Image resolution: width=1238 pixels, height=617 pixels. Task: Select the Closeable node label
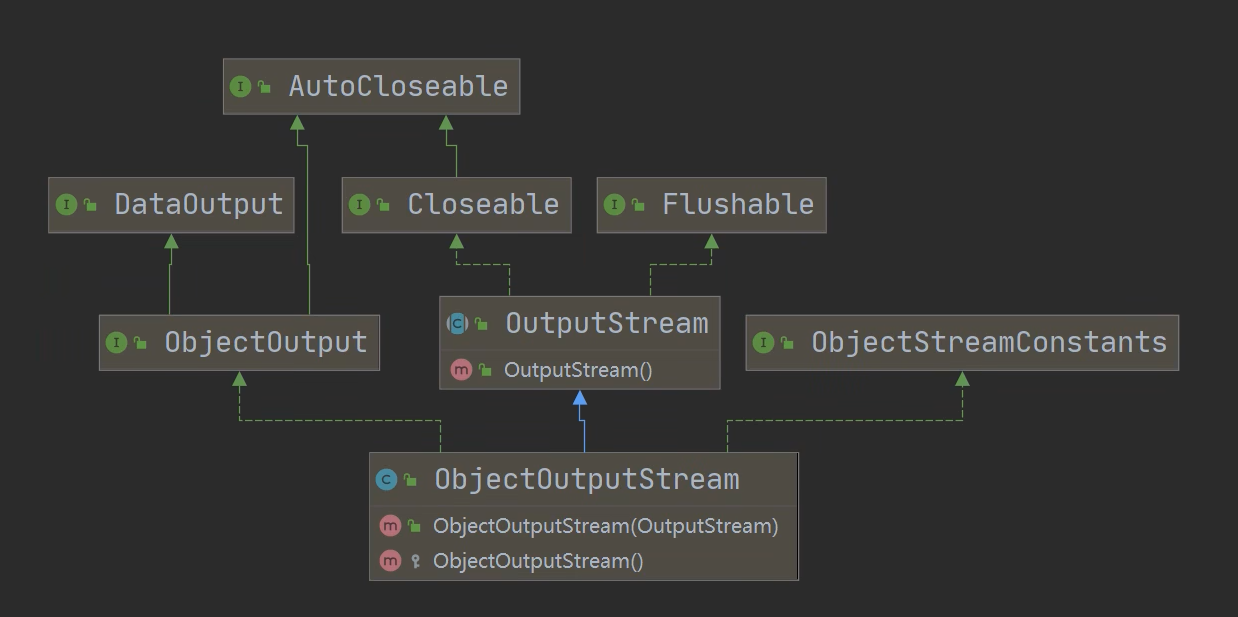(482, 205)
